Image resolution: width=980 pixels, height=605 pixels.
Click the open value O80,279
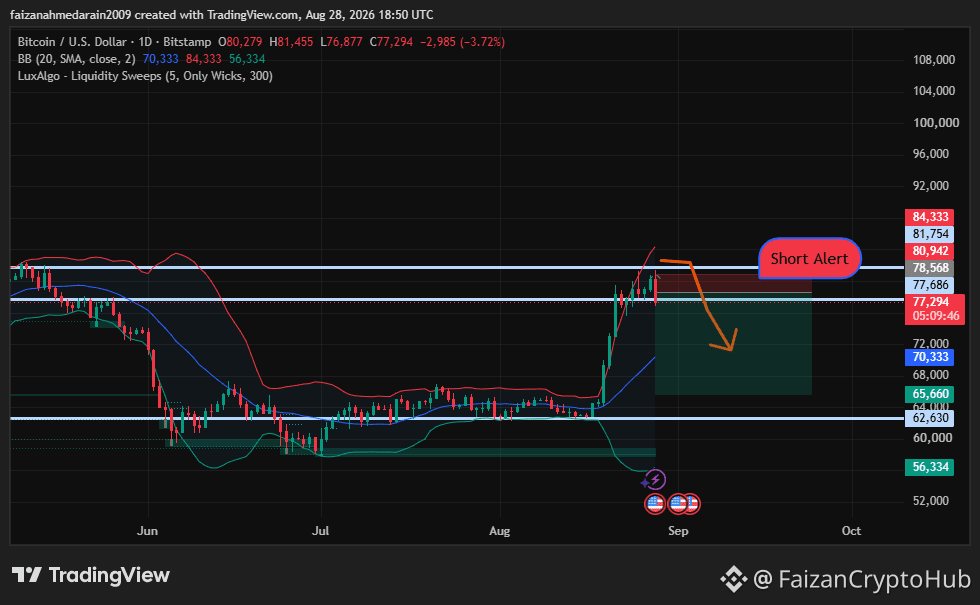pyautogui.click(x=240, y=42)
